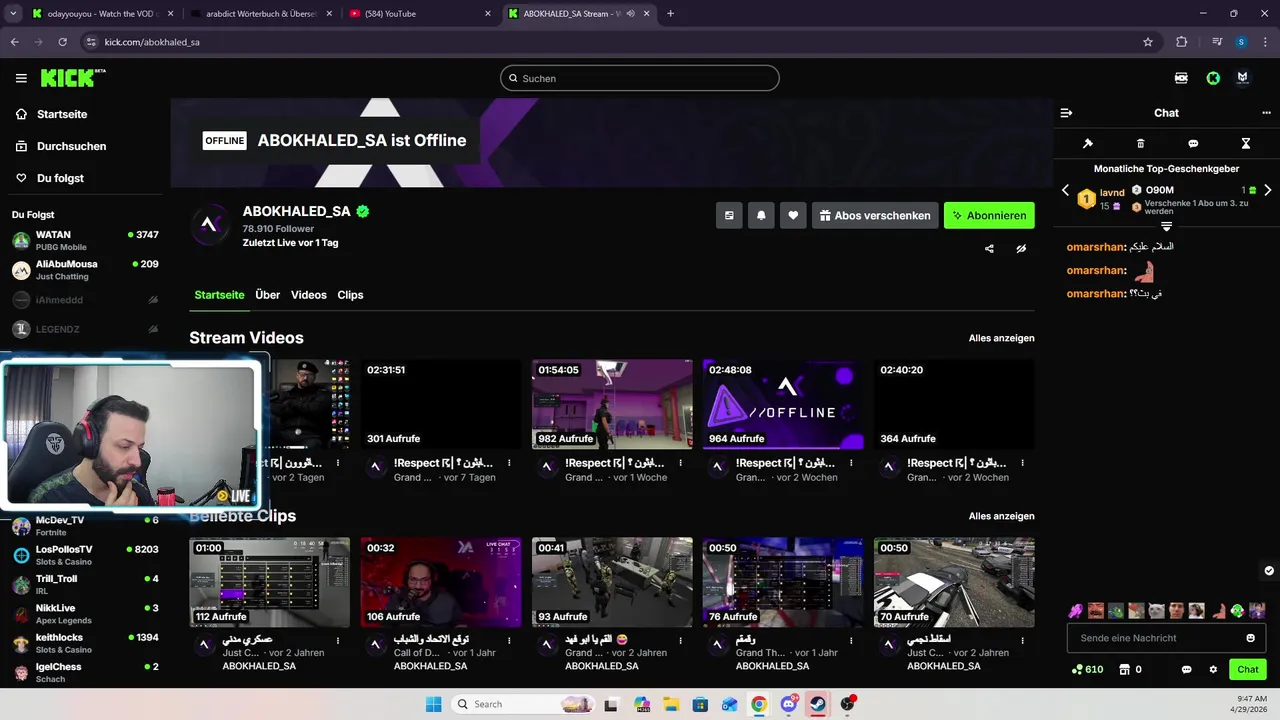Open the Windows Start menu
Viewport: 1280px width, 720px height.
pos(433,704)
